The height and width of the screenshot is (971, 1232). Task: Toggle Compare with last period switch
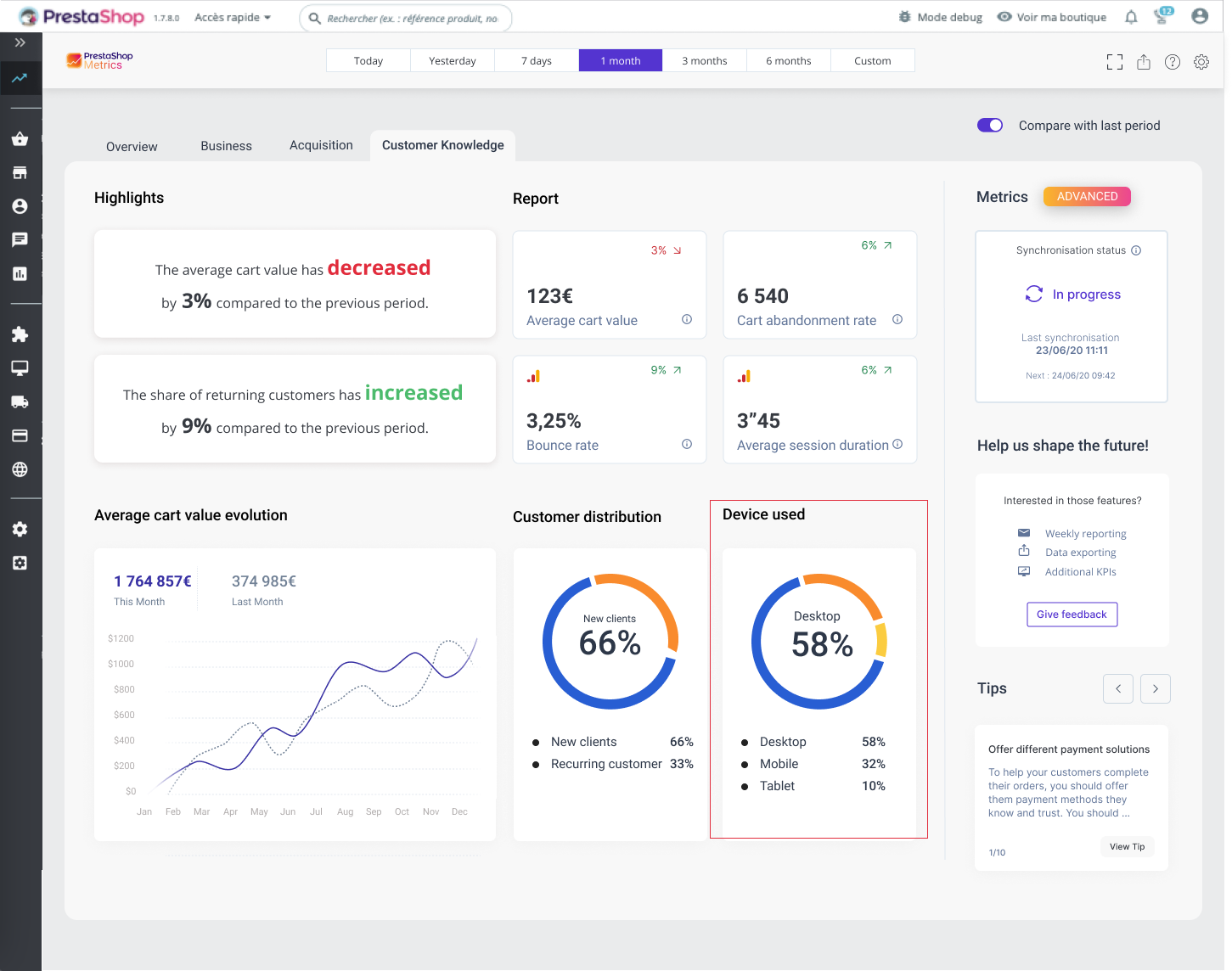tap(990, 126)
